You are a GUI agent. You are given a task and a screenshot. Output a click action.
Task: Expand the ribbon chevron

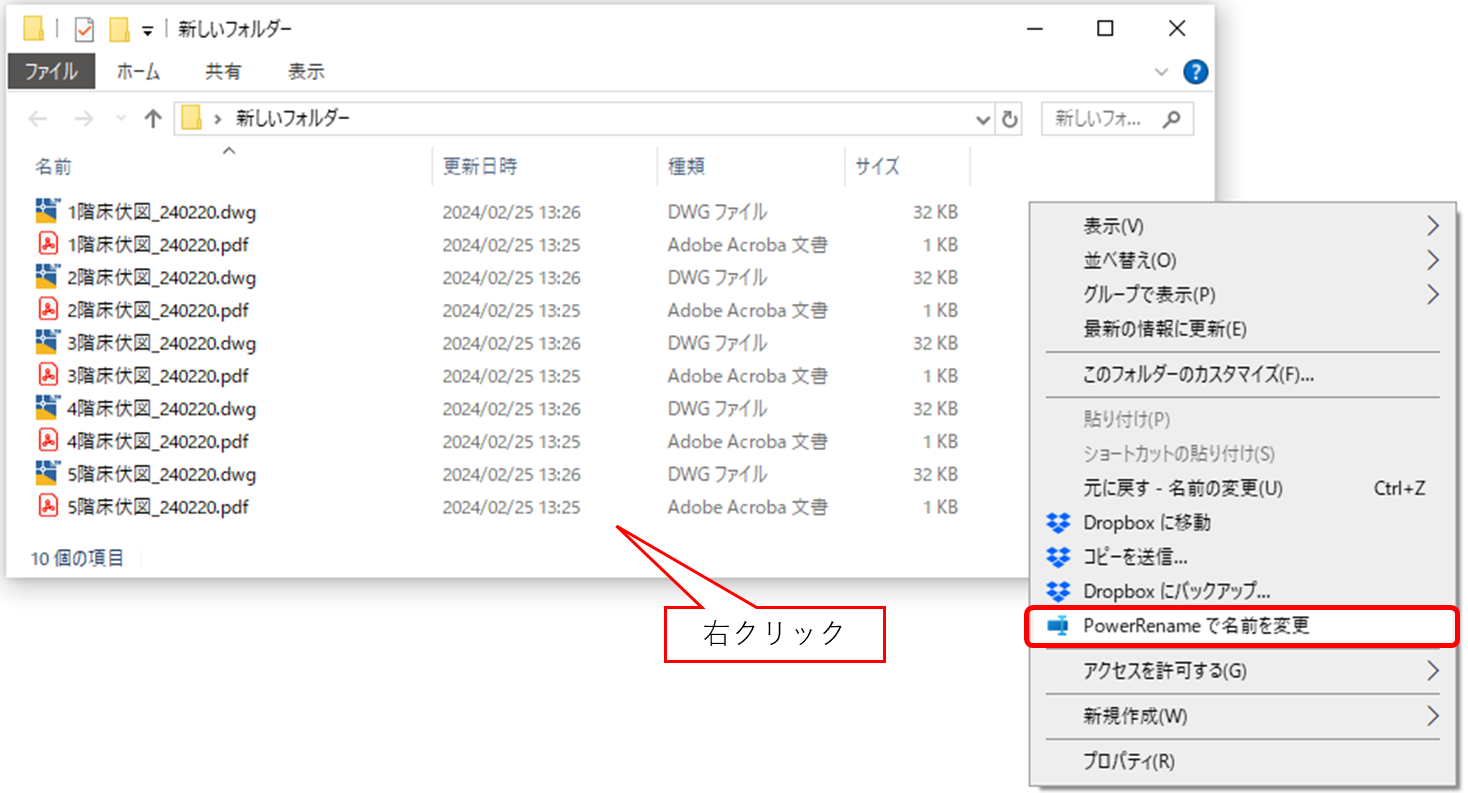1161,72
